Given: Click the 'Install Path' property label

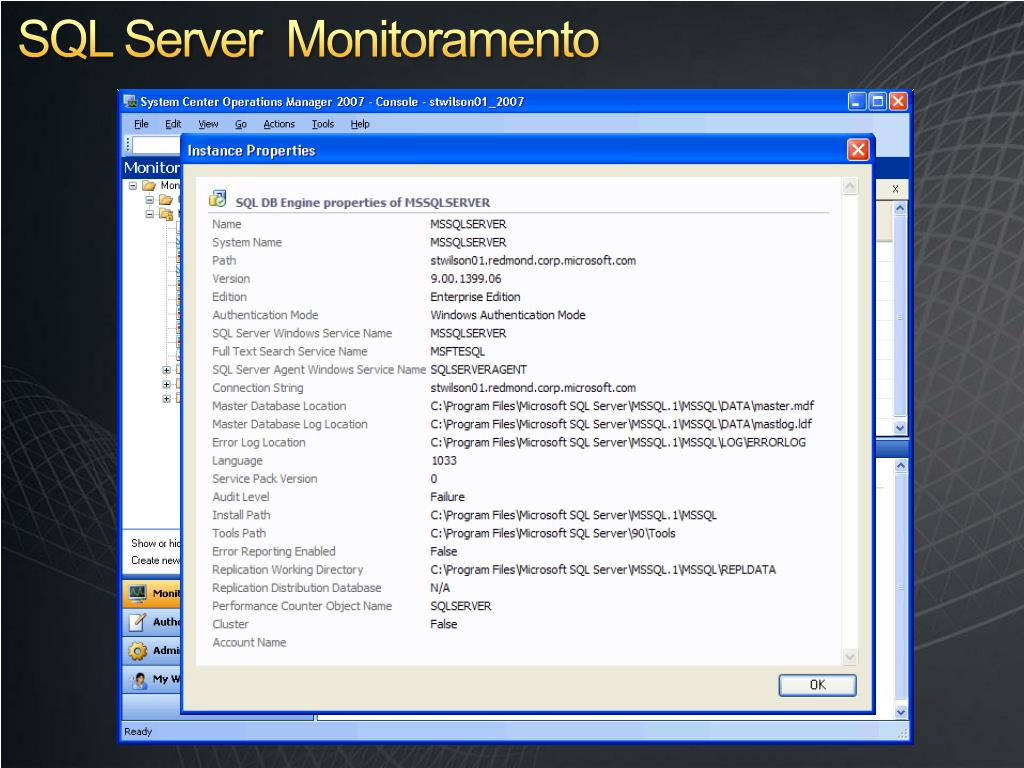Looking at the screenshot, I should [x=241, y=515].
